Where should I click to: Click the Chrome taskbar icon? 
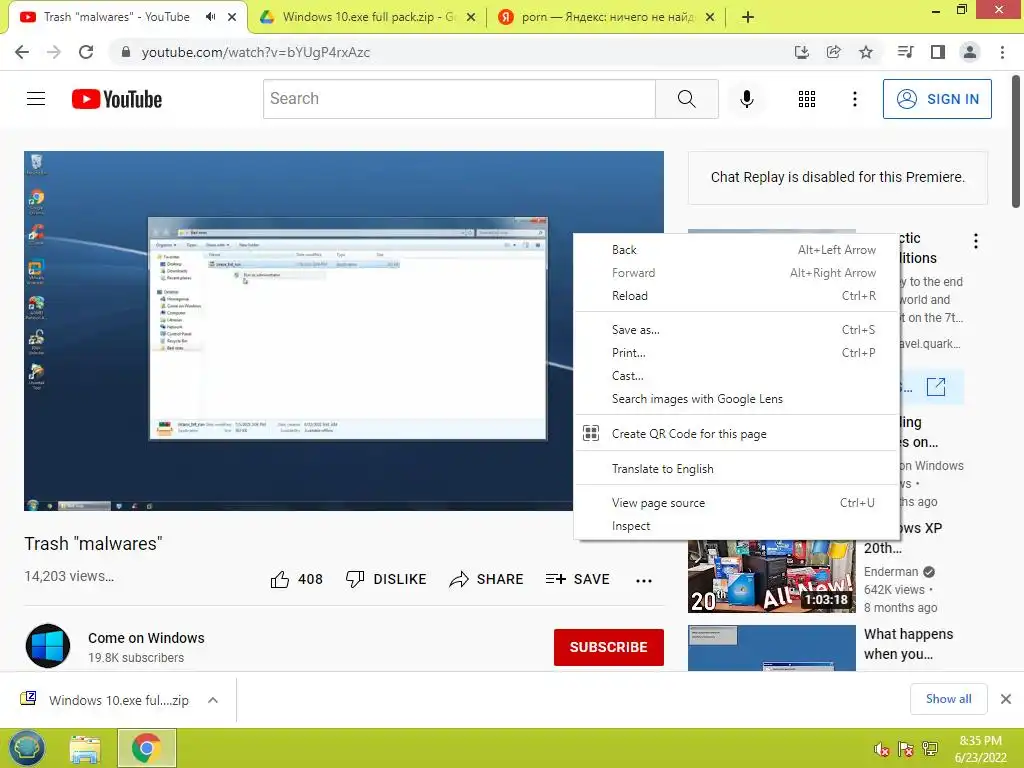(x=146, y=748)
